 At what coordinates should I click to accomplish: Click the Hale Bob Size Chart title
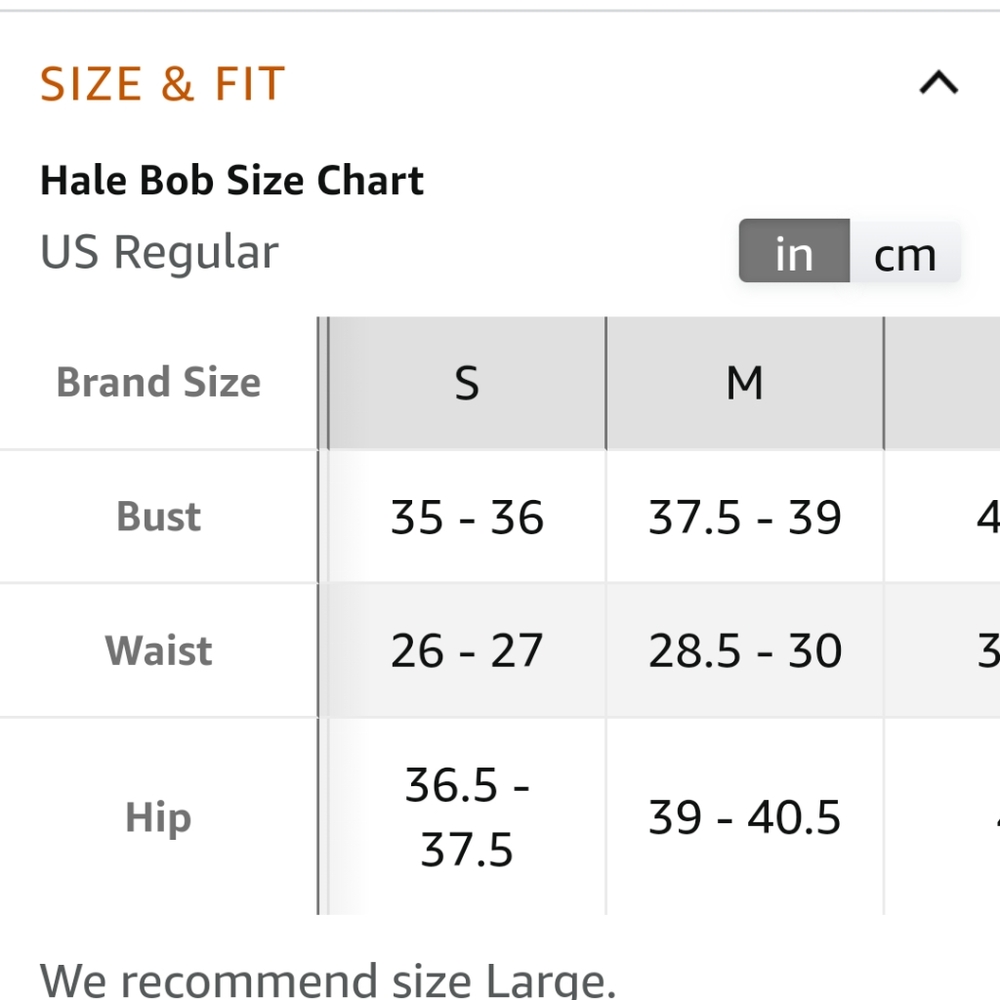tap(232, 180)
